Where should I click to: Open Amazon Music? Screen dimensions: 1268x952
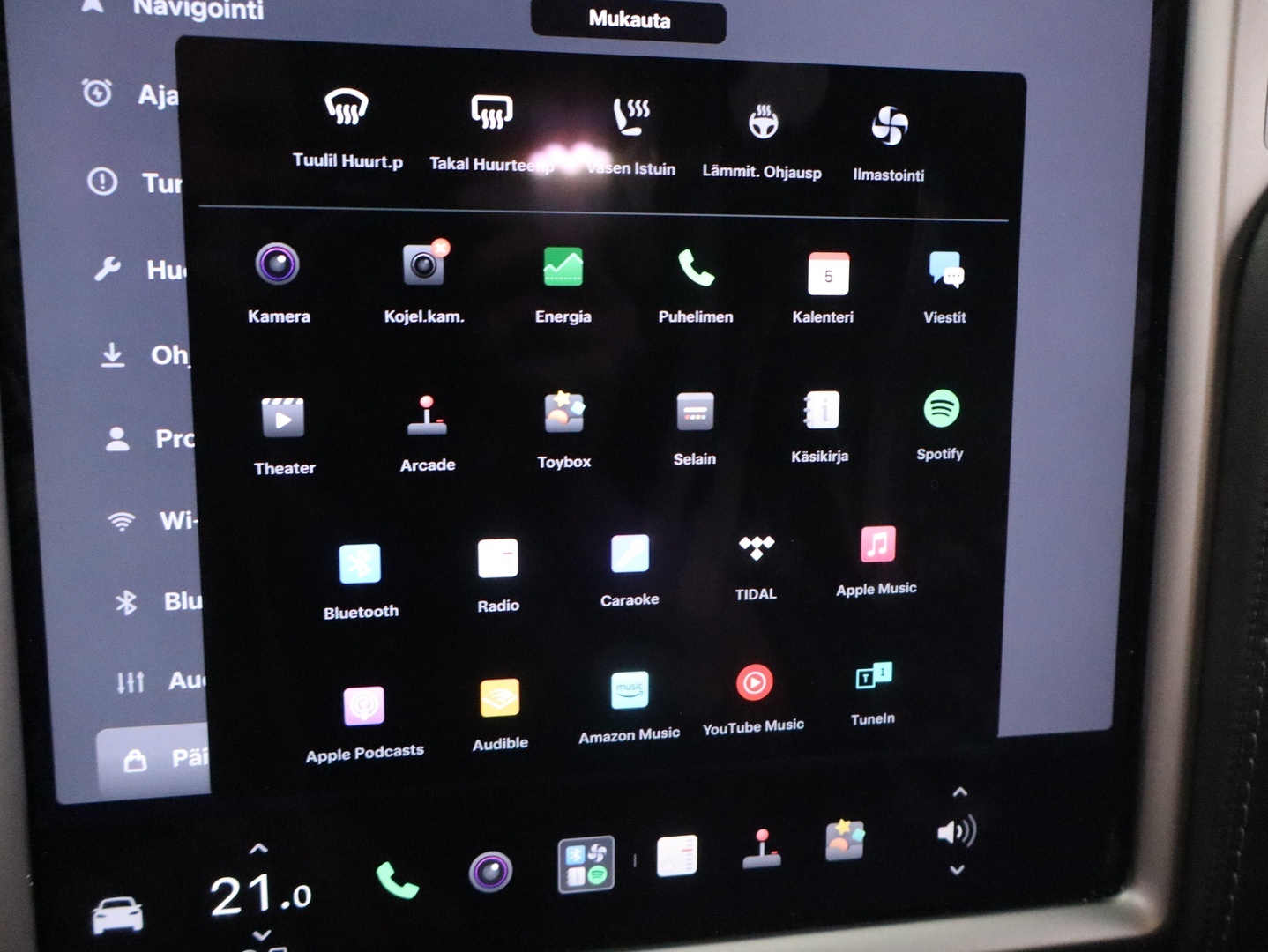630,708
